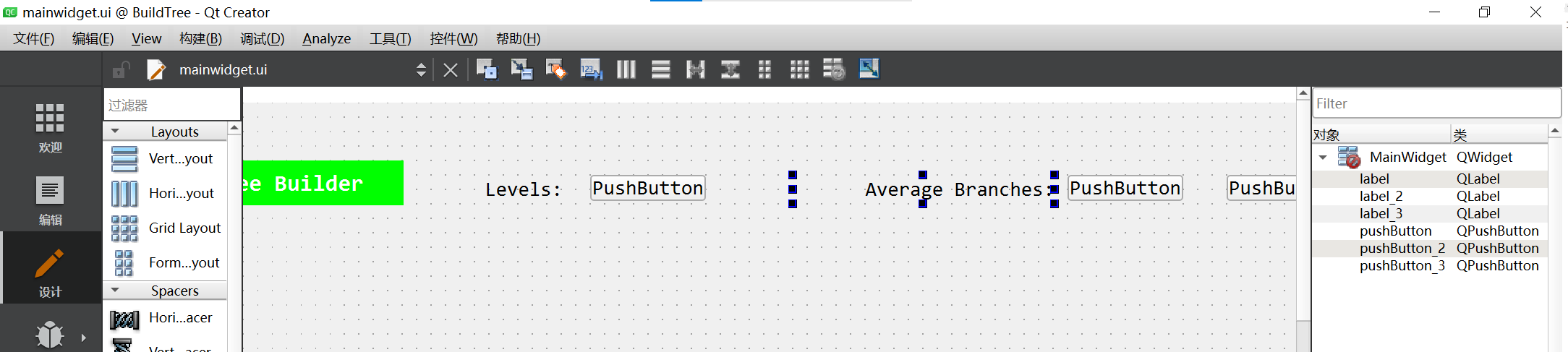Open the 文件(F) menu

pyautogui.click(x=33, y=38)
